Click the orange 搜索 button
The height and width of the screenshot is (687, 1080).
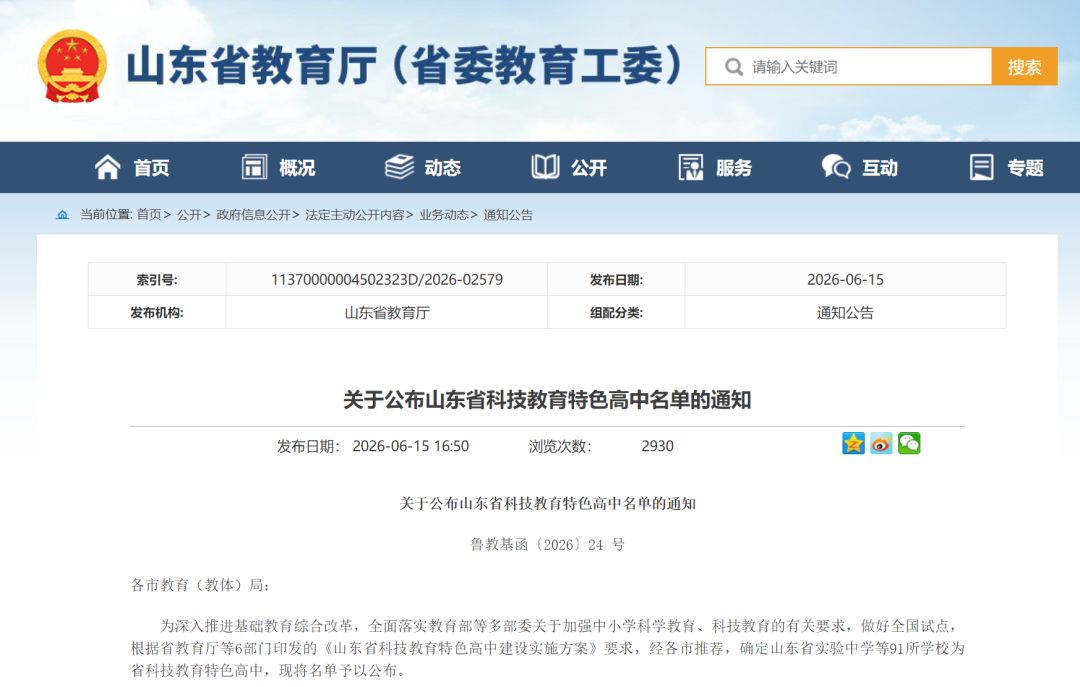[x=1024, y=67]
